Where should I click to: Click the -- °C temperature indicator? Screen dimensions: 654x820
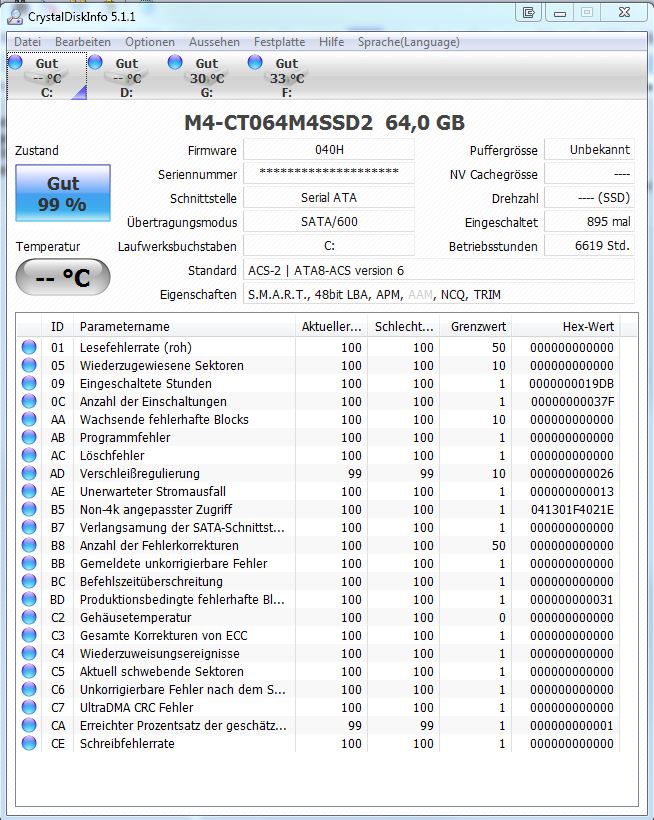pos(63,277)
